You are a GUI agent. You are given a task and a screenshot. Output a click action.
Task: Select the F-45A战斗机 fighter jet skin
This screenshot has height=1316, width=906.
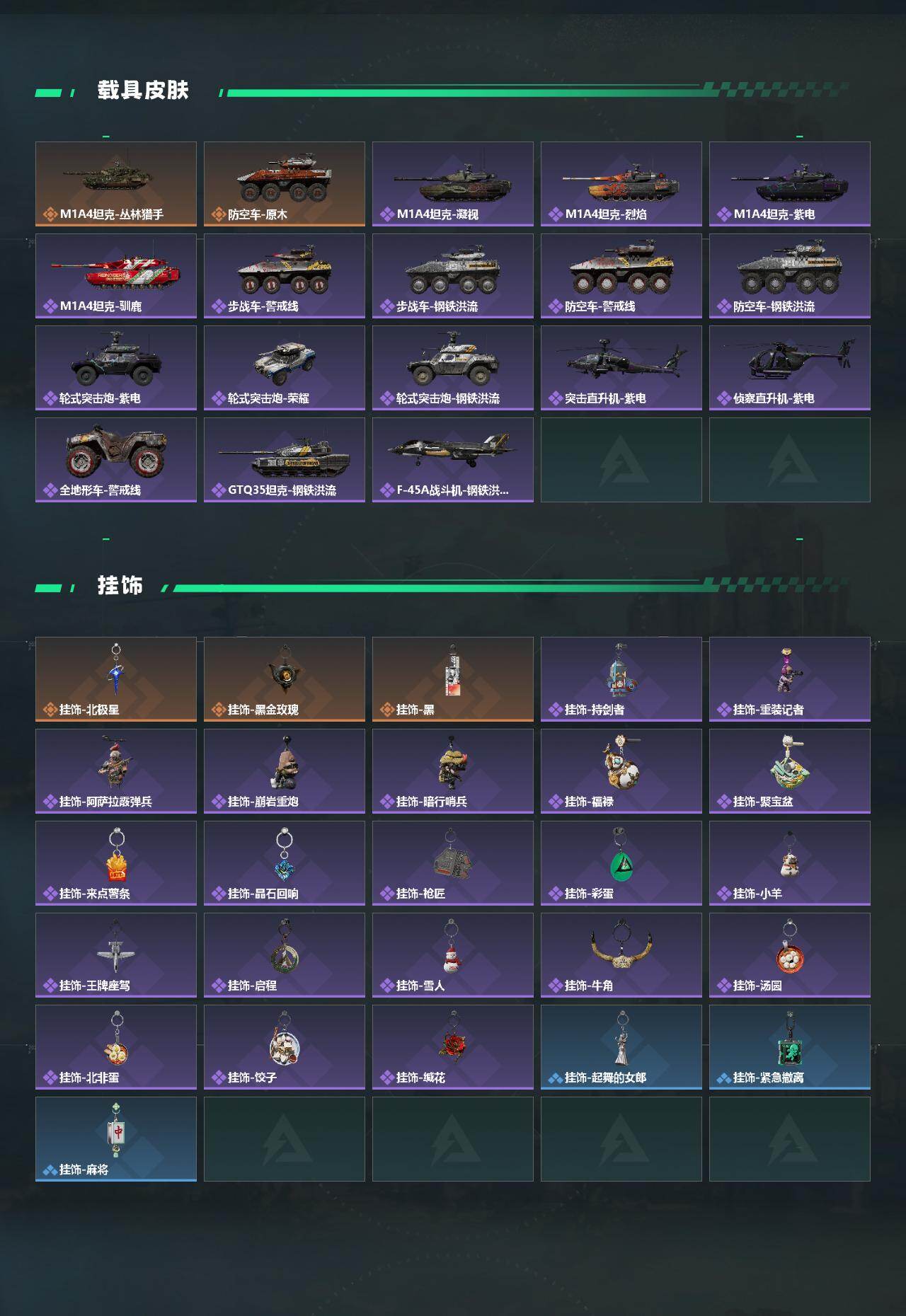coord(453,460)
